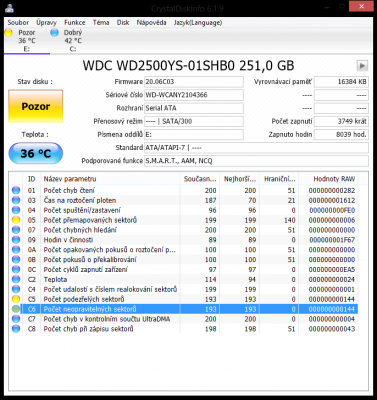Open the Úpravy menu

pos(46,23)
